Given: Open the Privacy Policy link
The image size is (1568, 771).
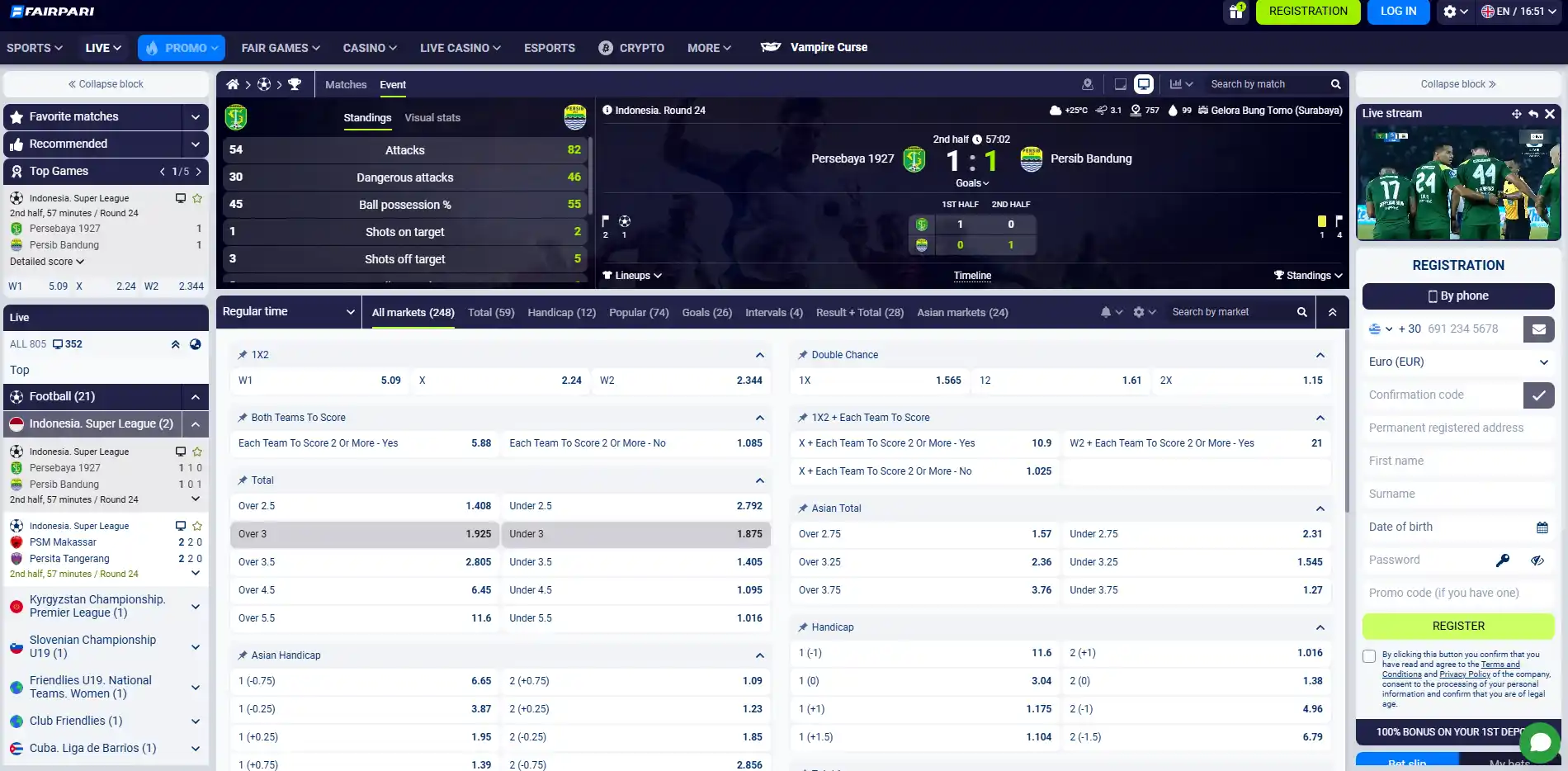Looking at the screenshot, I should click(1465, 674).
